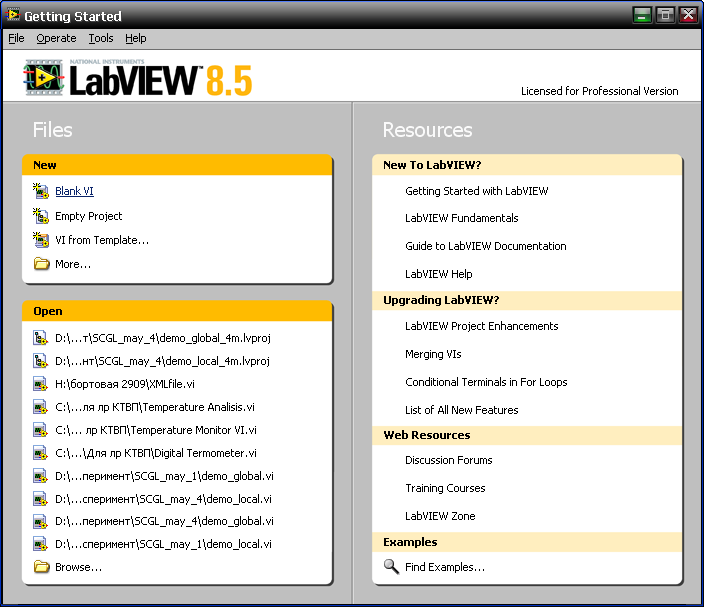Click the SCGL_may_4 demo_global.vi file icon

click(40, 521)
